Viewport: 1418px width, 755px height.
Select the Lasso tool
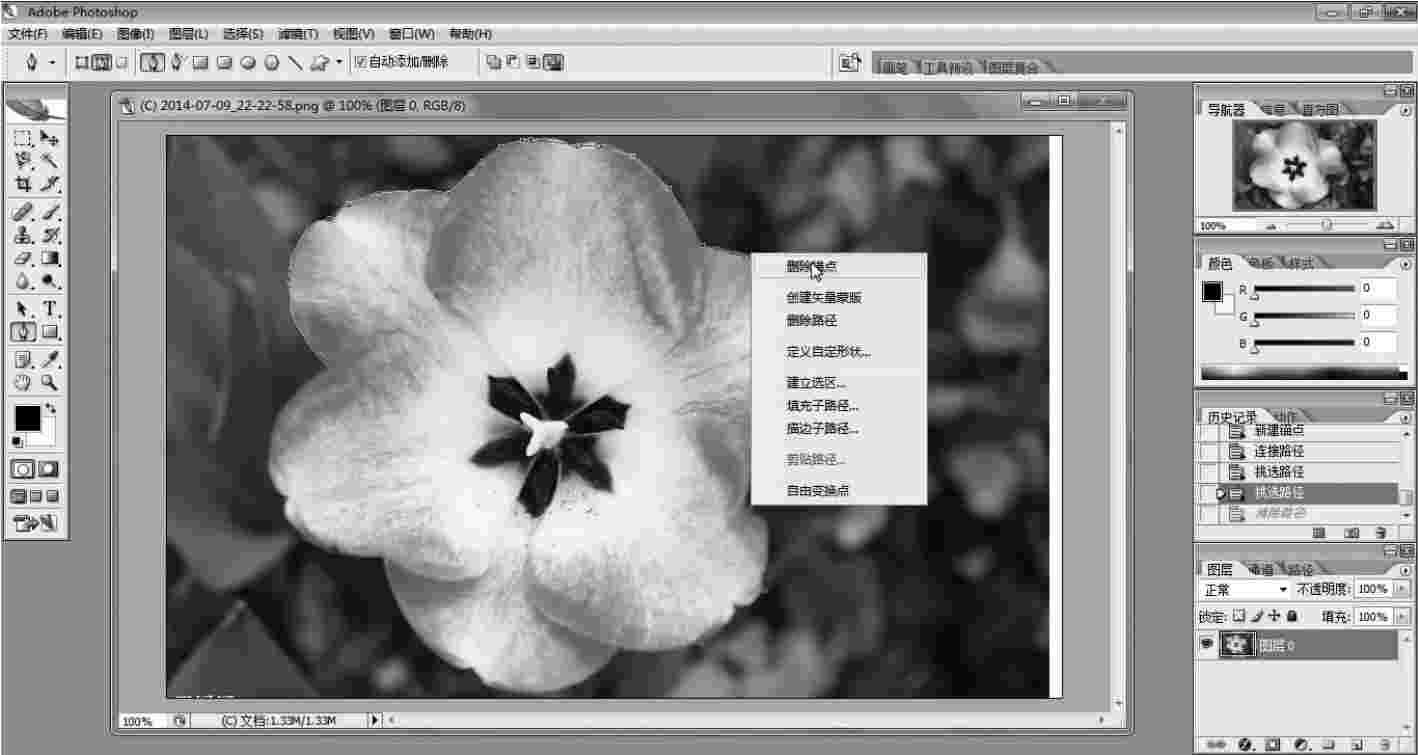click(x=23, y=161)
